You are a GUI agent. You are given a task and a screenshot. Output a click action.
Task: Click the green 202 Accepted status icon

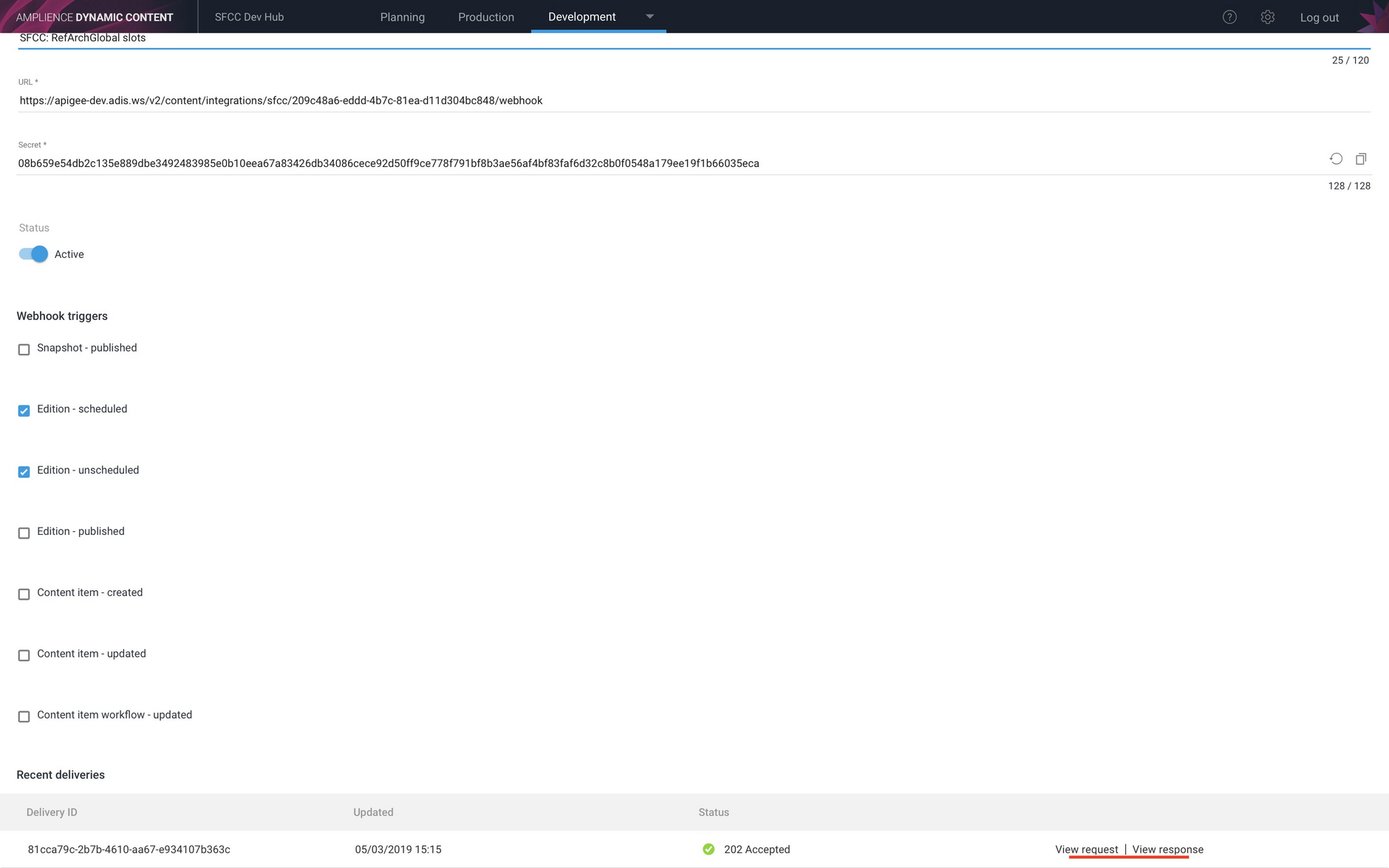(x=709, y=850)
